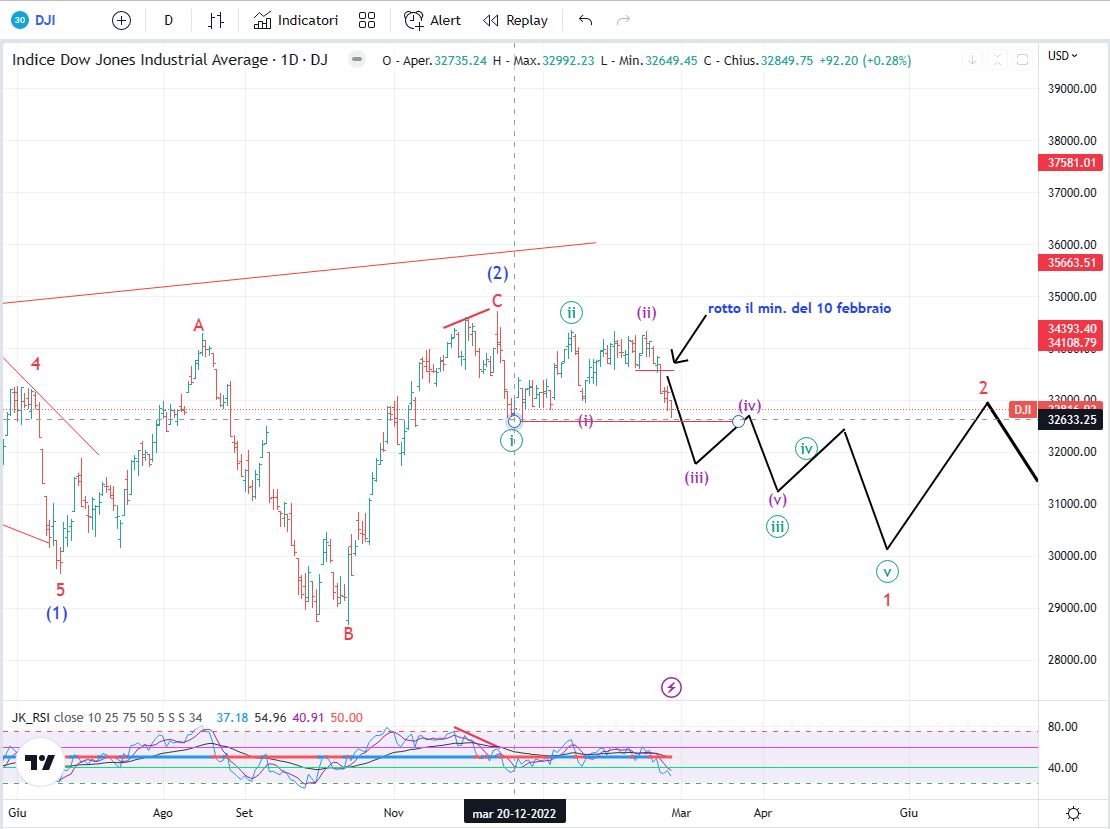Click the compare or add symbol plus icon

122,21
